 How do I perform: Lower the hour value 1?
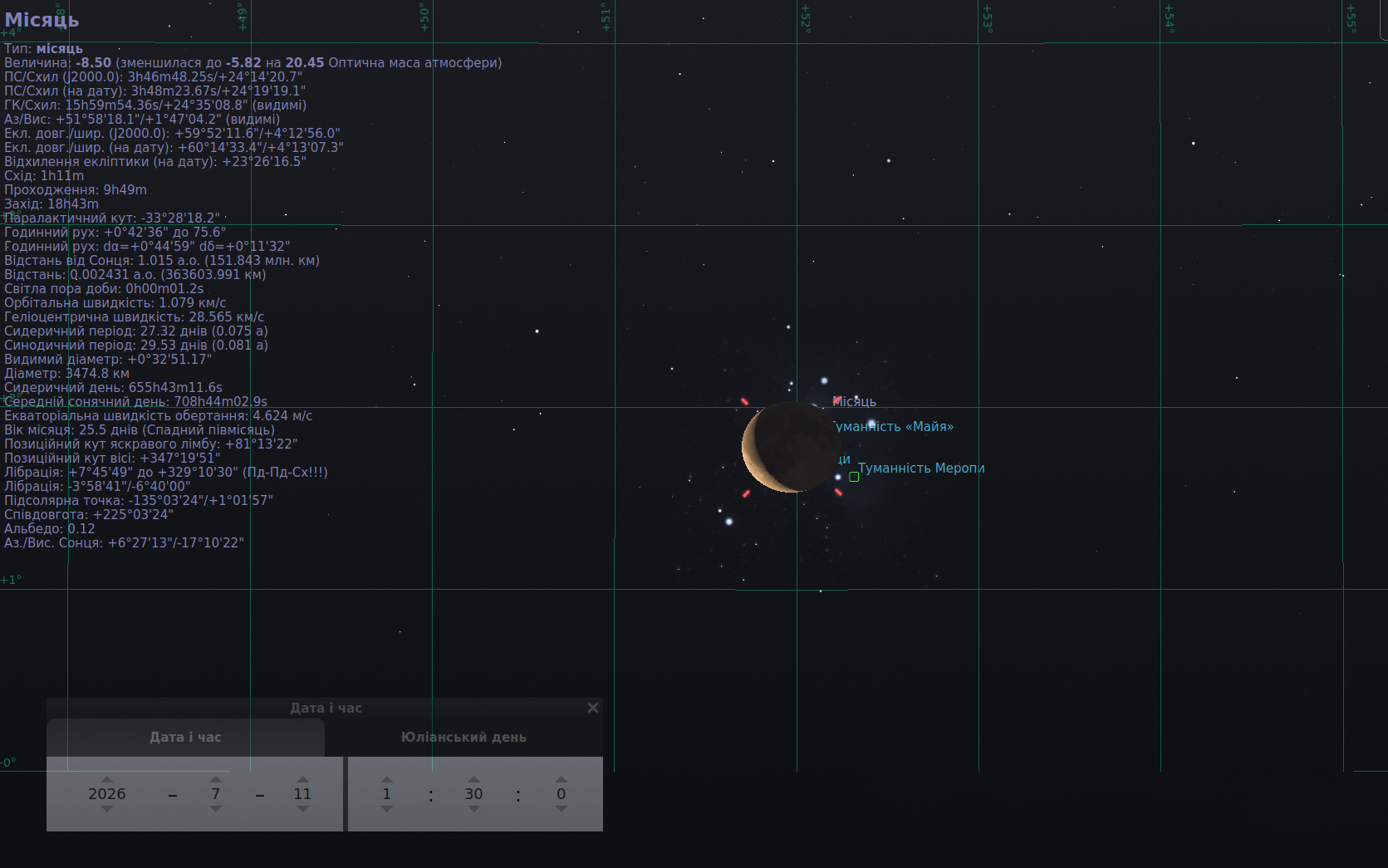(386, 809)
